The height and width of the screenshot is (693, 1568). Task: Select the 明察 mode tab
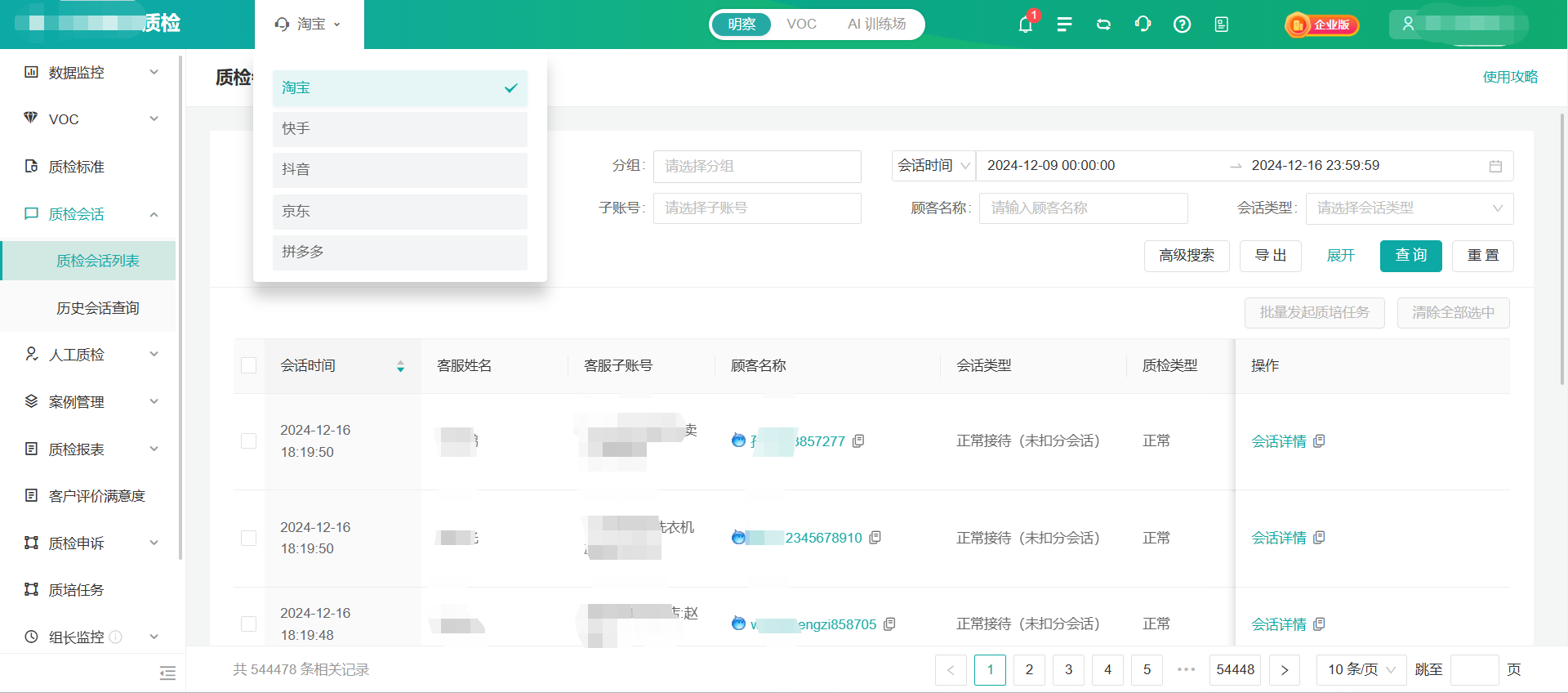(742, 25)
